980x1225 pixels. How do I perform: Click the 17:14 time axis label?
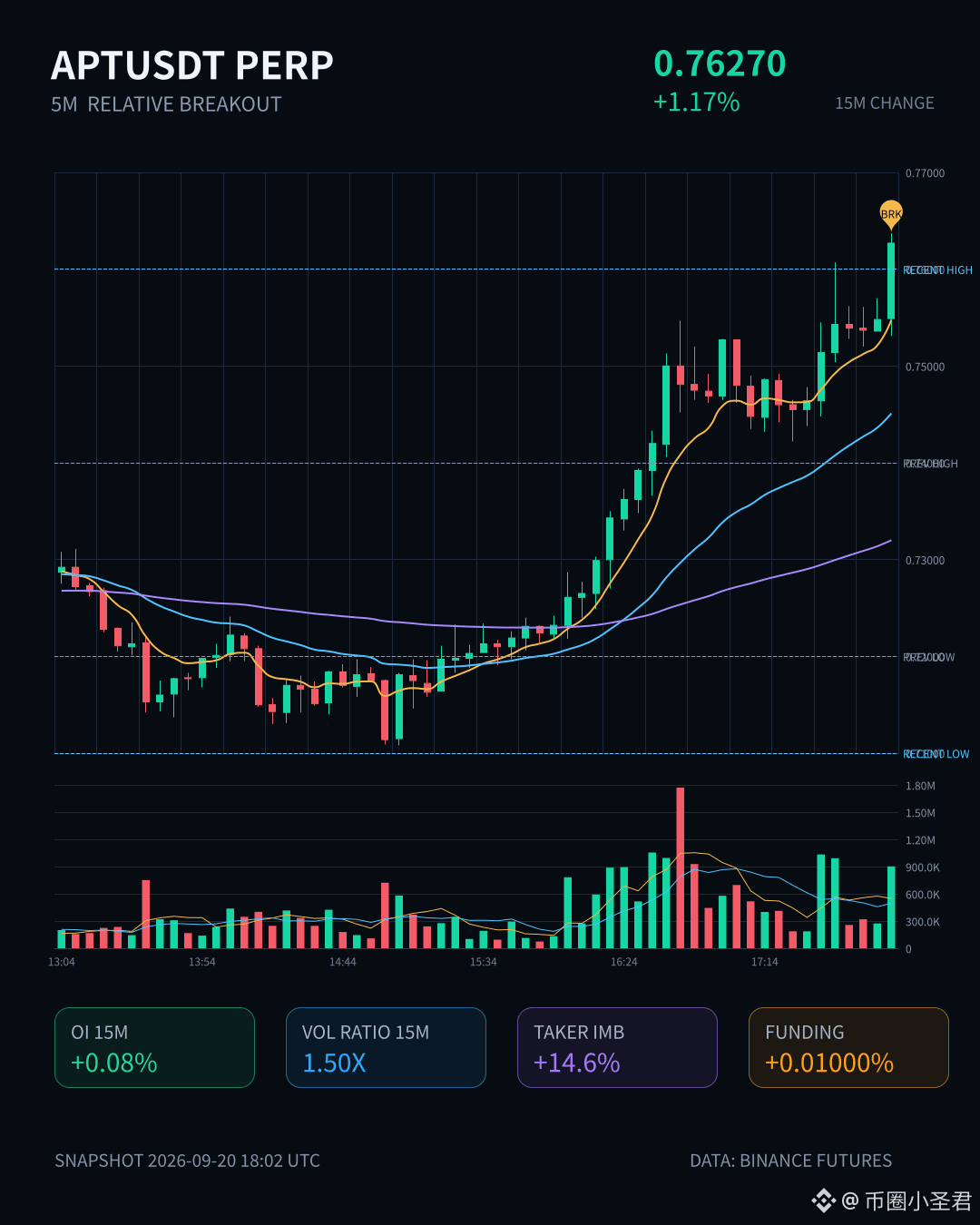765,962
